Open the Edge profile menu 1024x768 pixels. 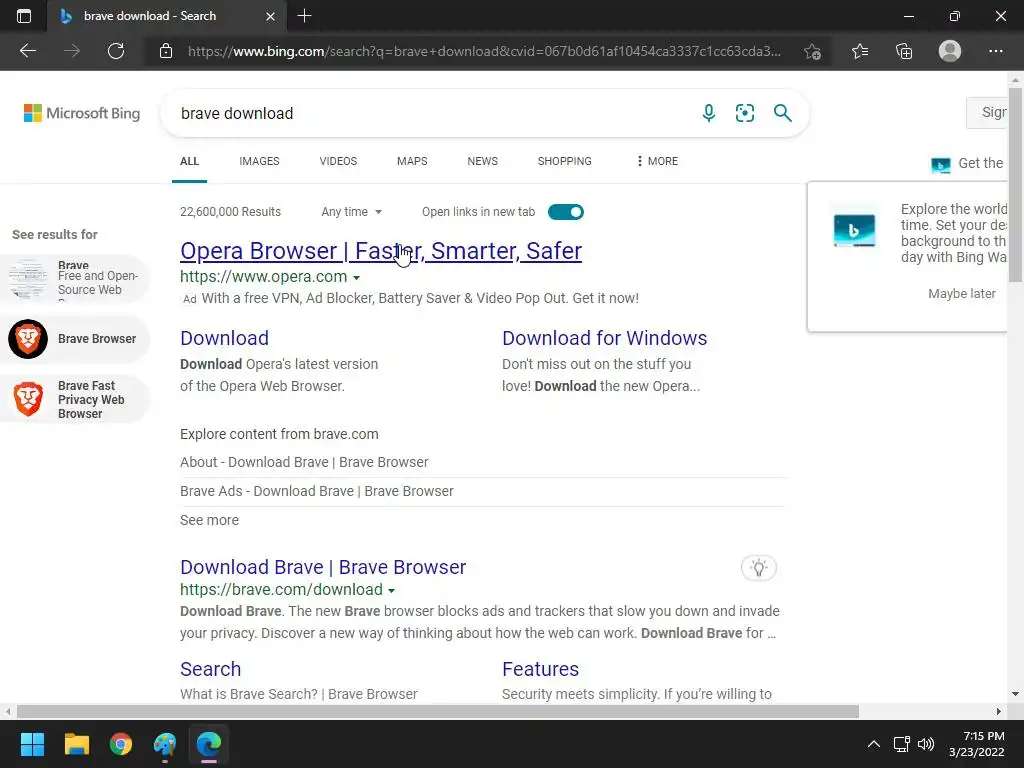(x=950, y=51)
